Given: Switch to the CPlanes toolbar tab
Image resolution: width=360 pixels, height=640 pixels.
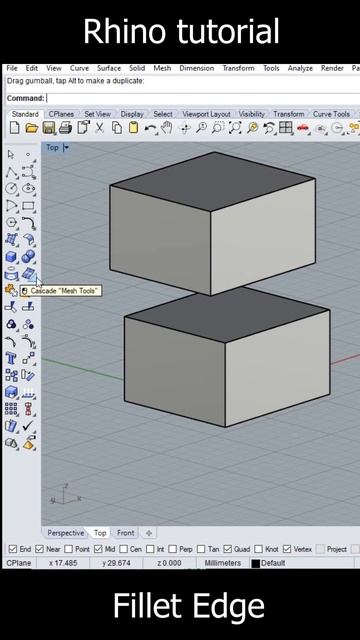Looking at the screenshot, I should tap(61, 114).
